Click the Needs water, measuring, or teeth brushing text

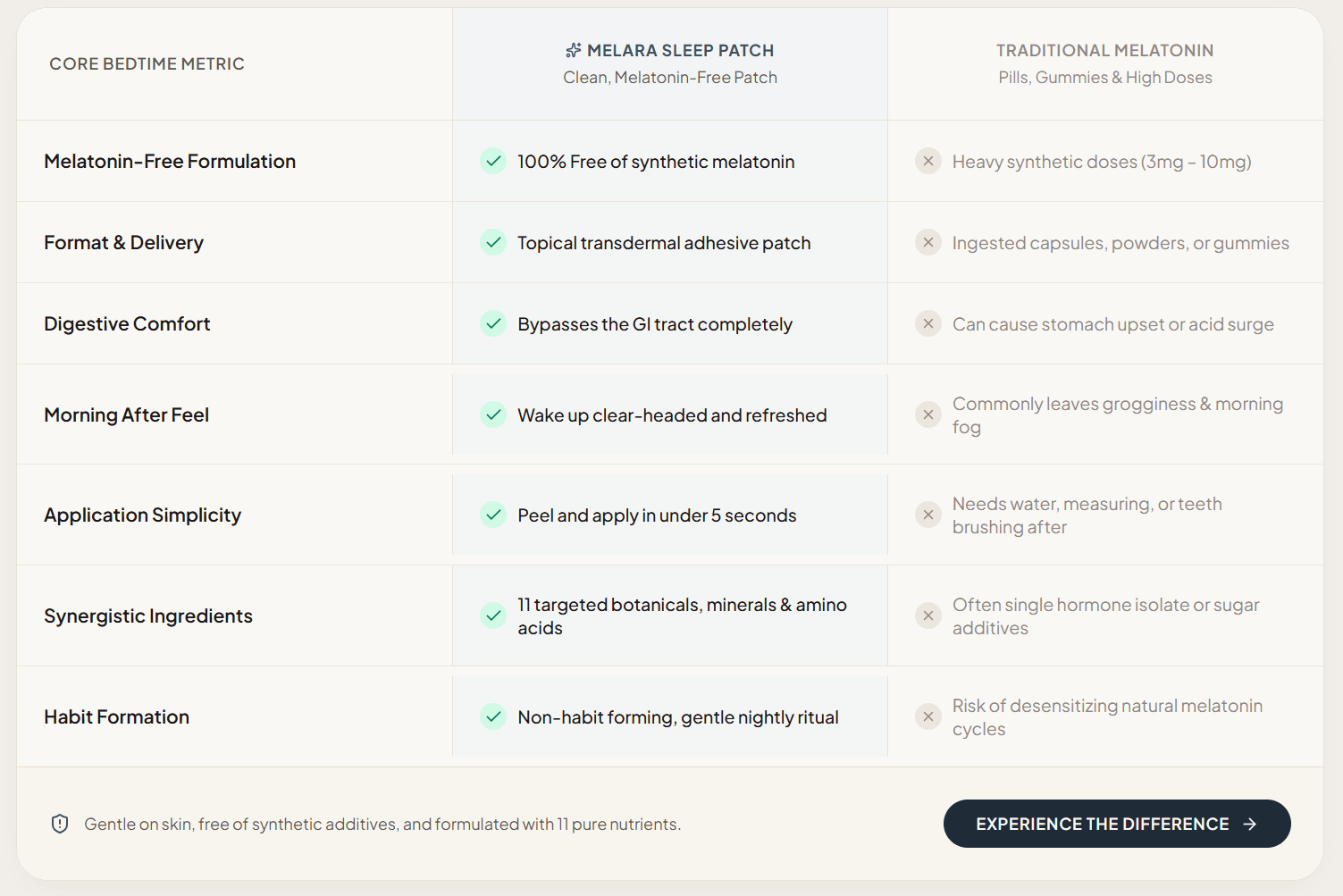(1087, 515)
